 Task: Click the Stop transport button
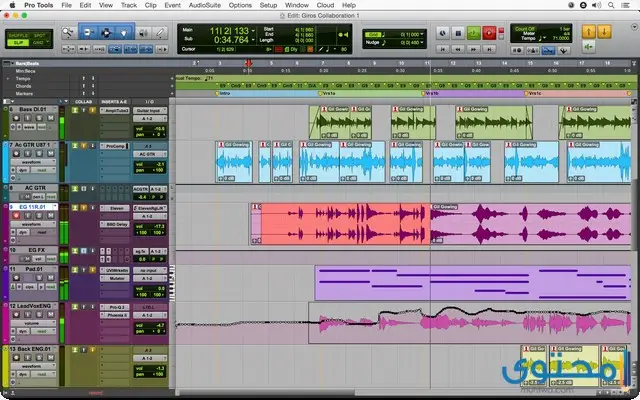458,33
